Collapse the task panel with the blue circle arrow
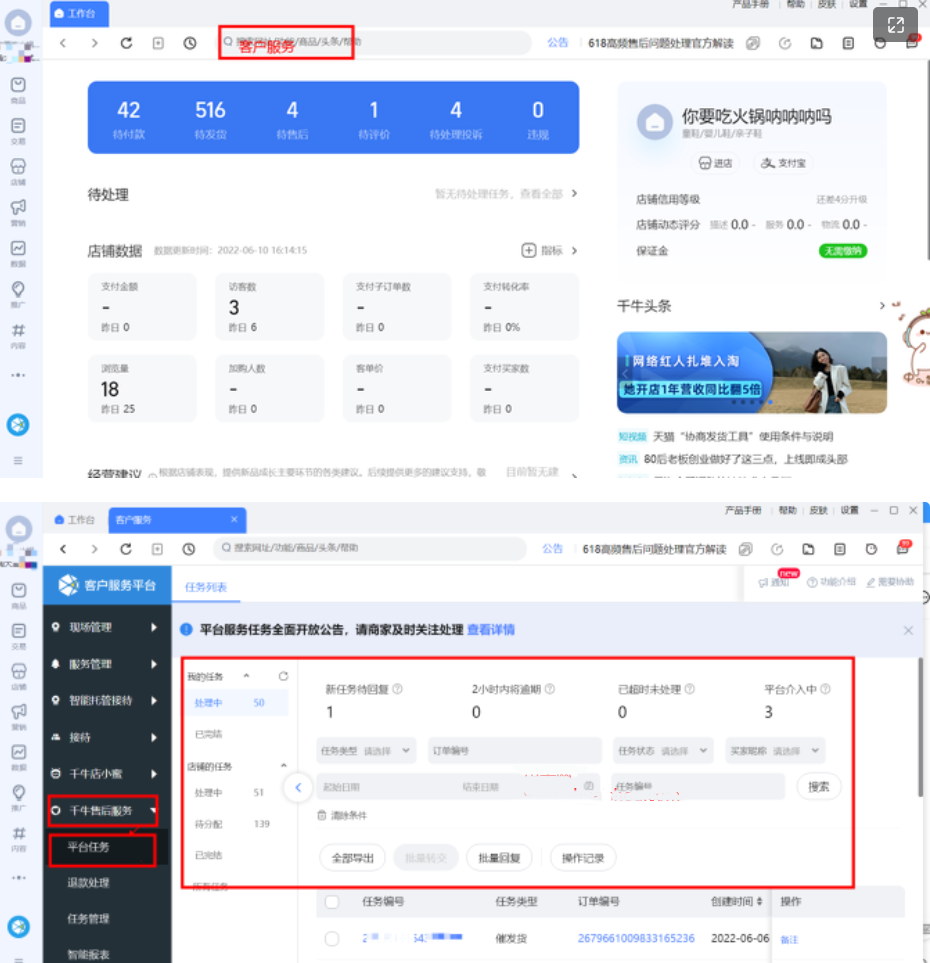Image resolution: width=930 pixels, height=963 pixels. pos(298,788)
